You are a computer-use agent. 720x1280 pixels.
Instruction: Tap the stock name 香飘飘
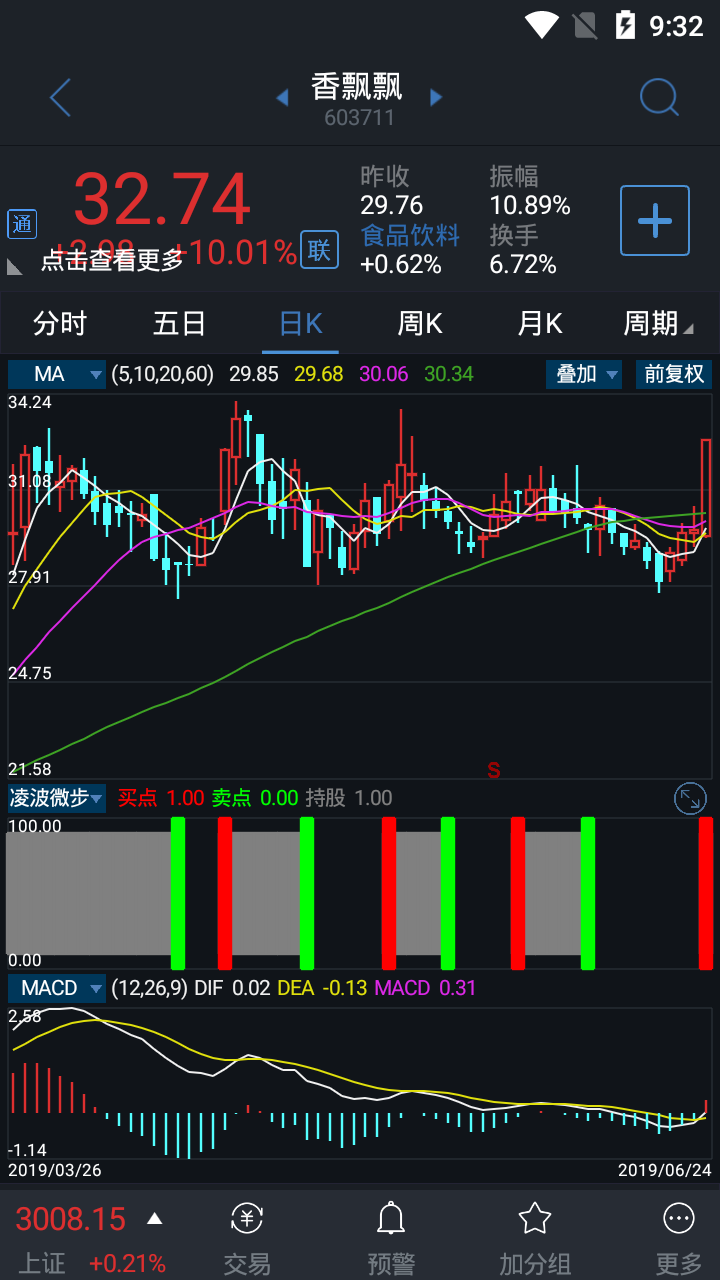tap(357, 87)
